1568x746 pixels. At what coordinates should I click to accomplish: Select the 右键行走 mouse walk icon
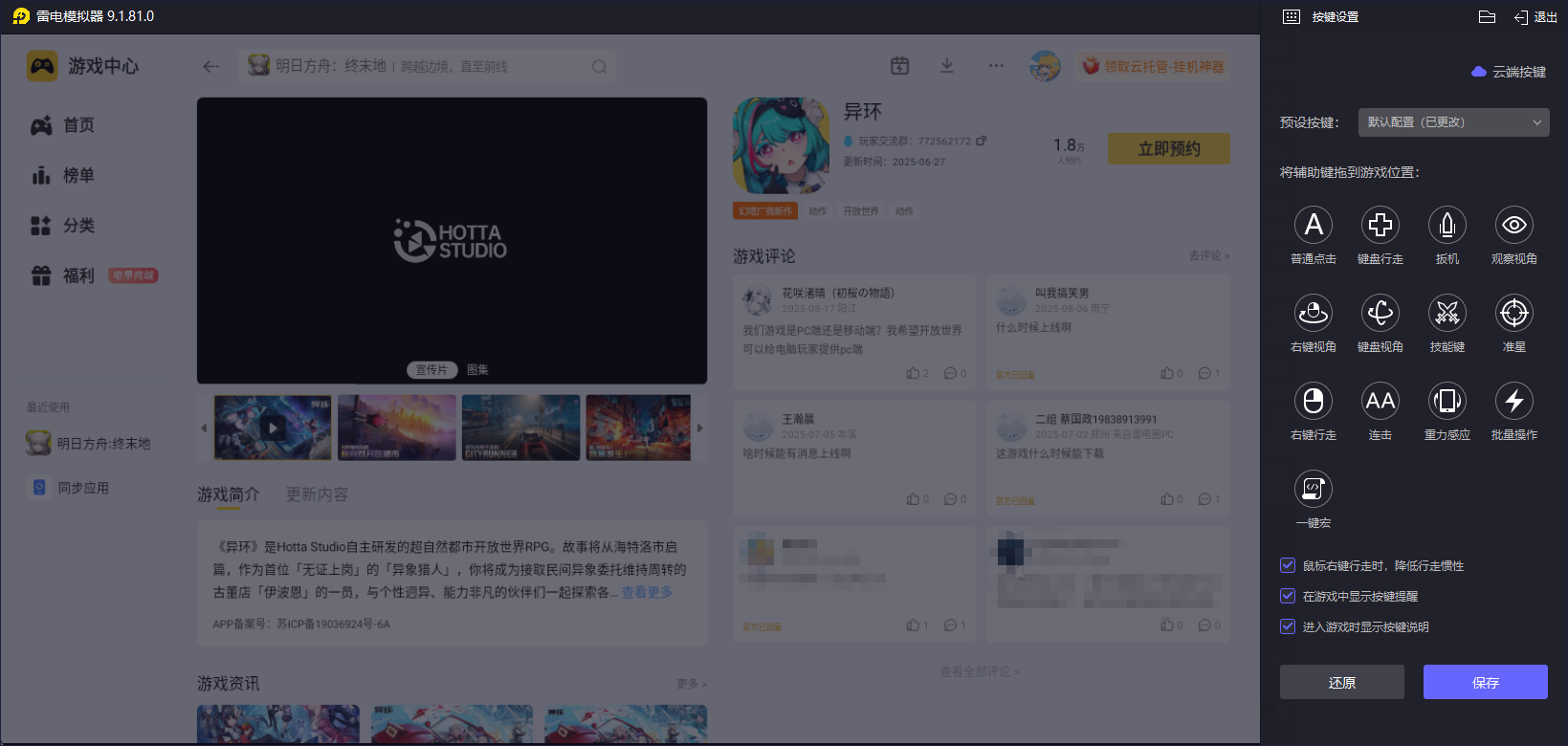(x=1314, y=401)
